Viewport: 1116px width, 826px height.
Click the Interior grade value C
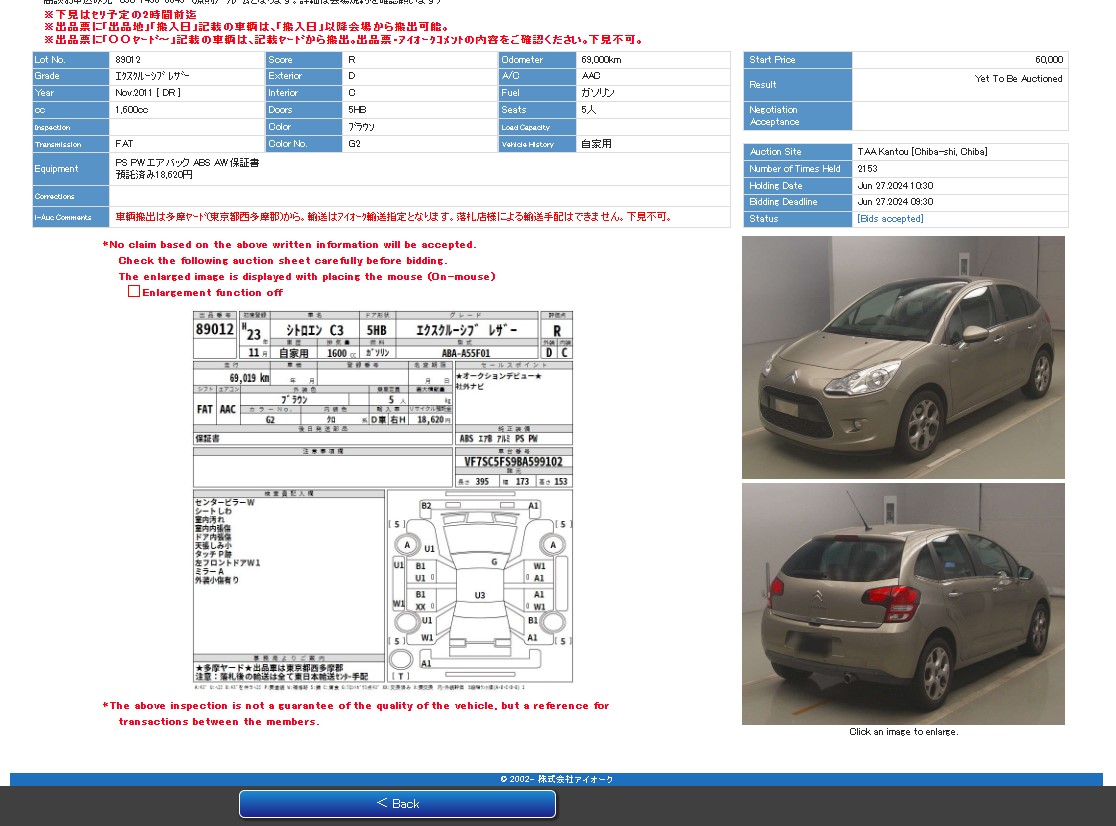coord(352,92)
